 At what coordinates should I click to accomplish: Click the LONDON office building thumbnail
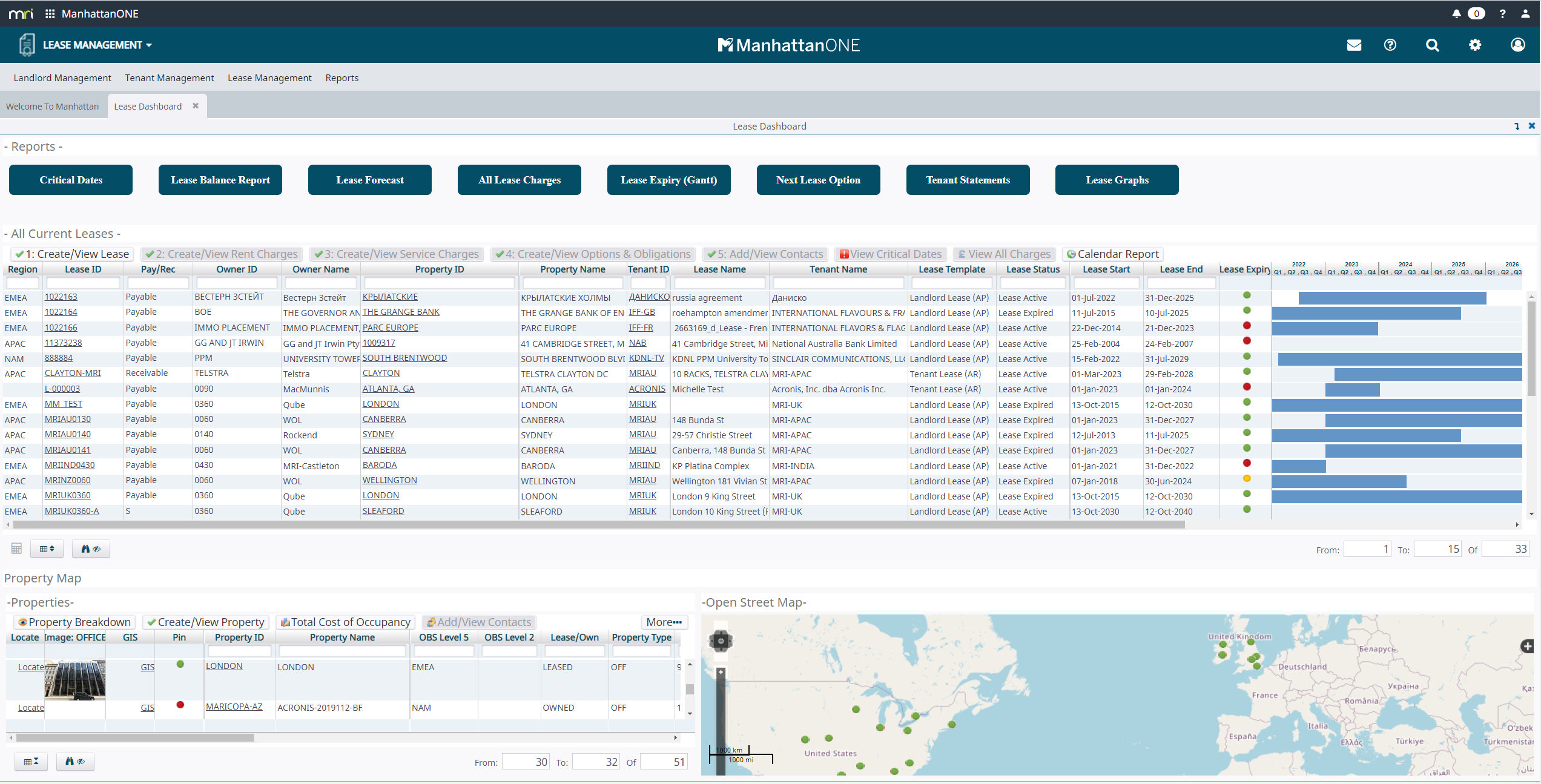click(75, 679)
